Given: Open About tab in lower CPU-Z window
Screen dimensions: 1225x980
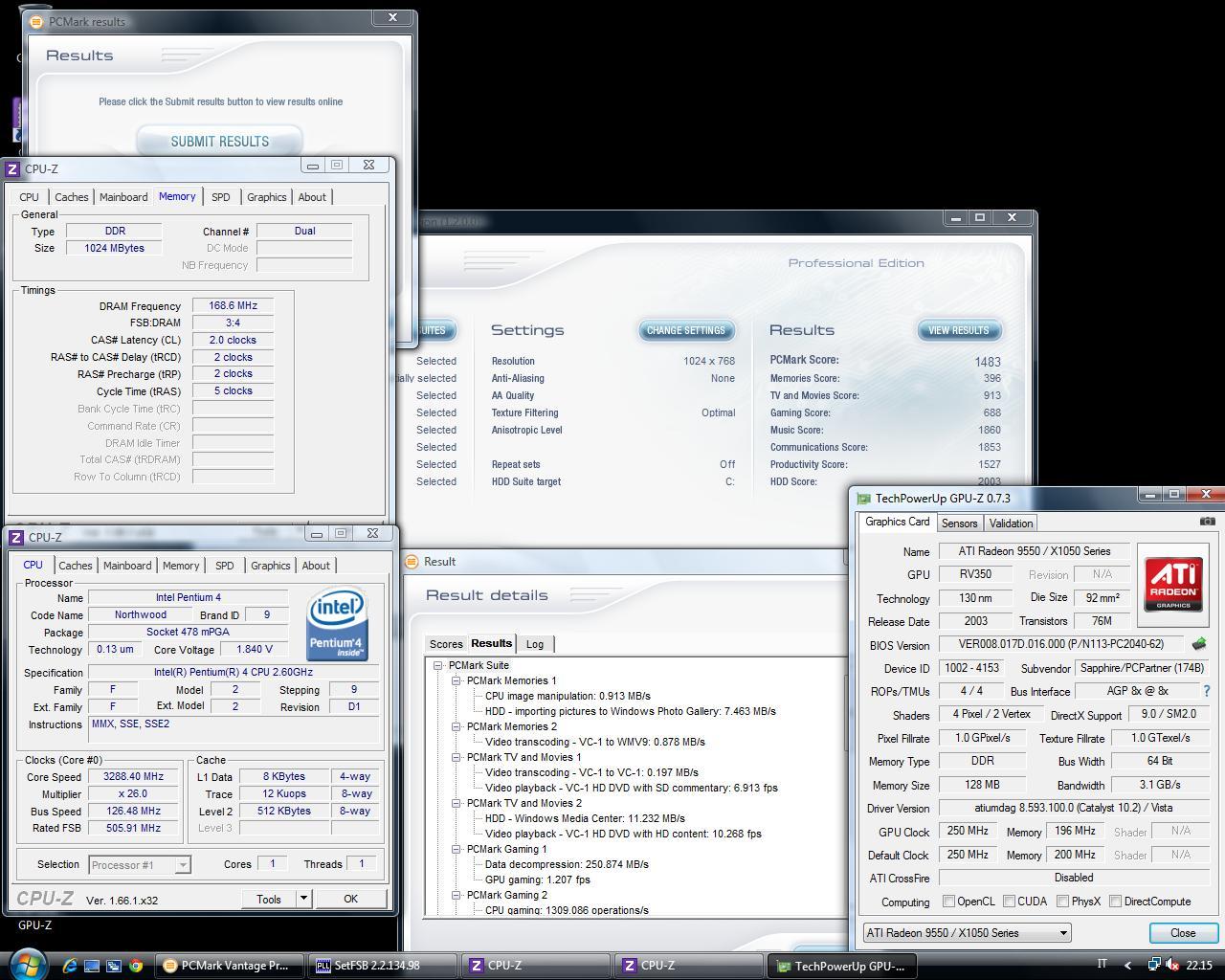Looking at the screenshot, I should coord(316,566).
